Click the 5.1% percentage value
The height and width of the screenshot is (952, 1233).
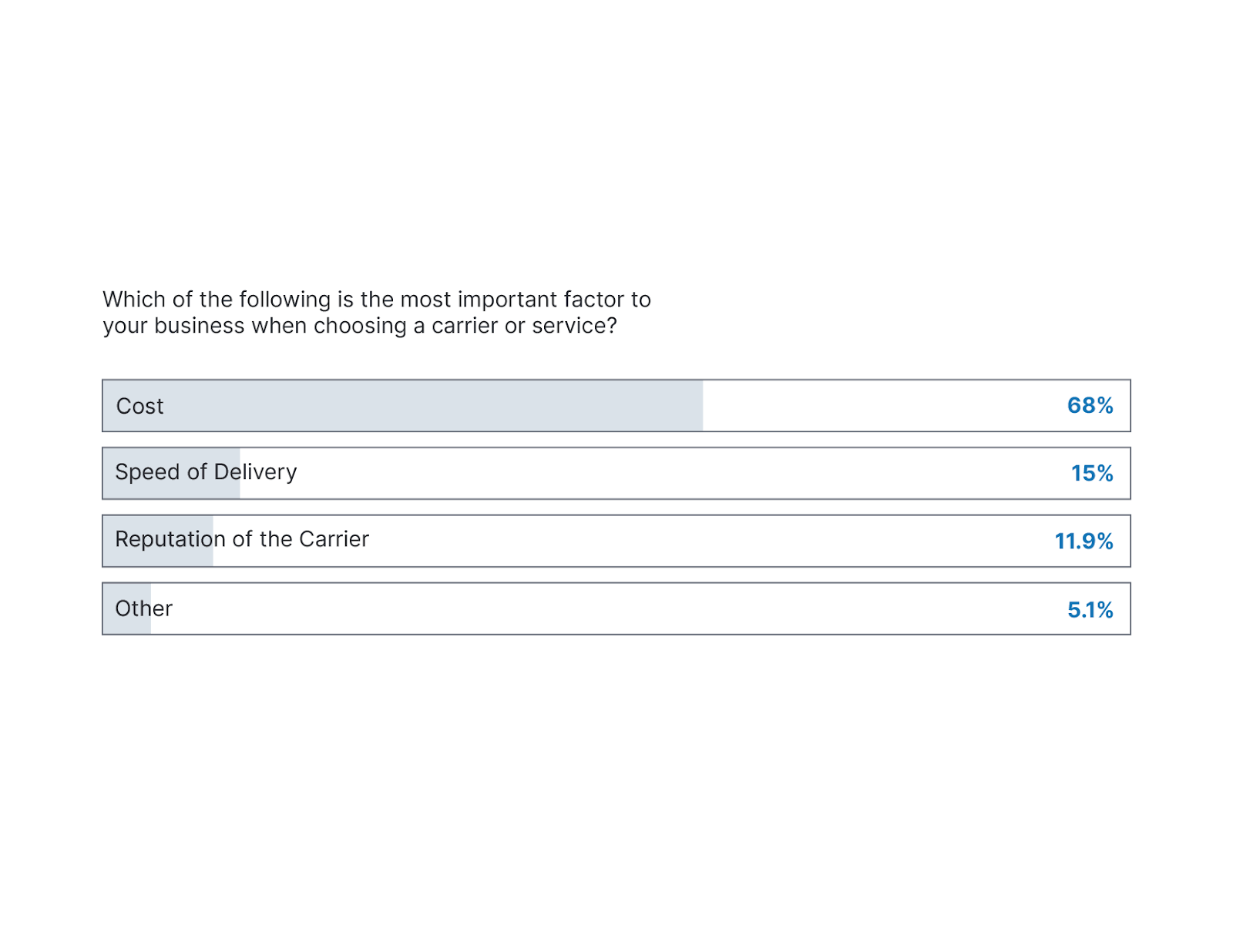(1090, 610)
